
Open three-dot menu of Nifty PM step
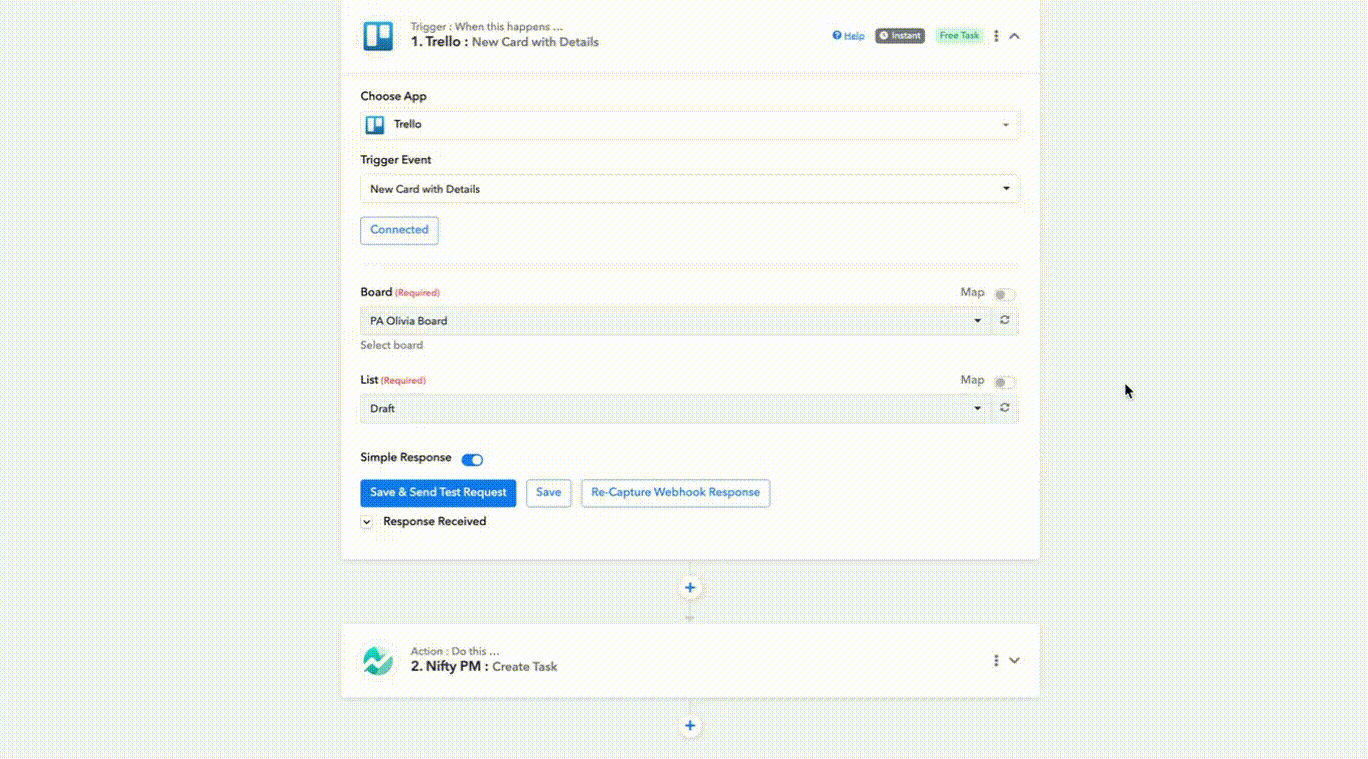996,661
